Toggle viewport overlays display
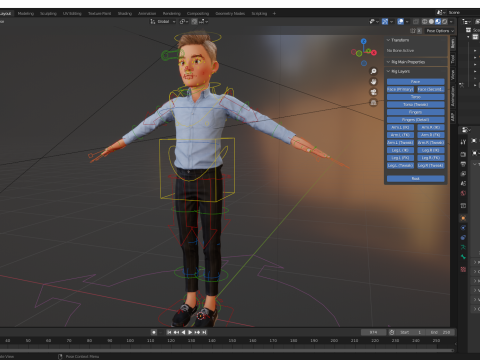 [401, 22]
